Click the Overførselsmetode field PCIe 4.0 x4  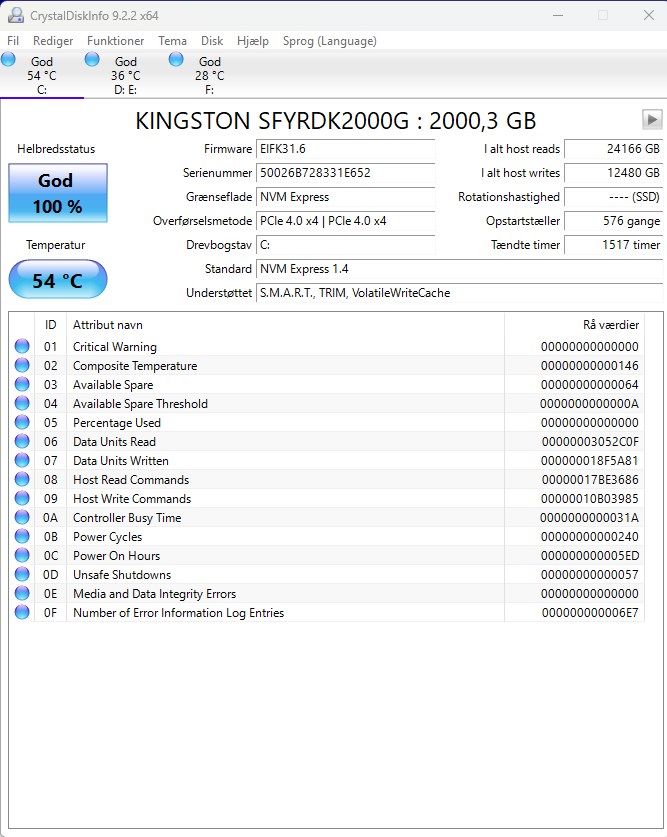pyautogui.click(x=346, y=221)
